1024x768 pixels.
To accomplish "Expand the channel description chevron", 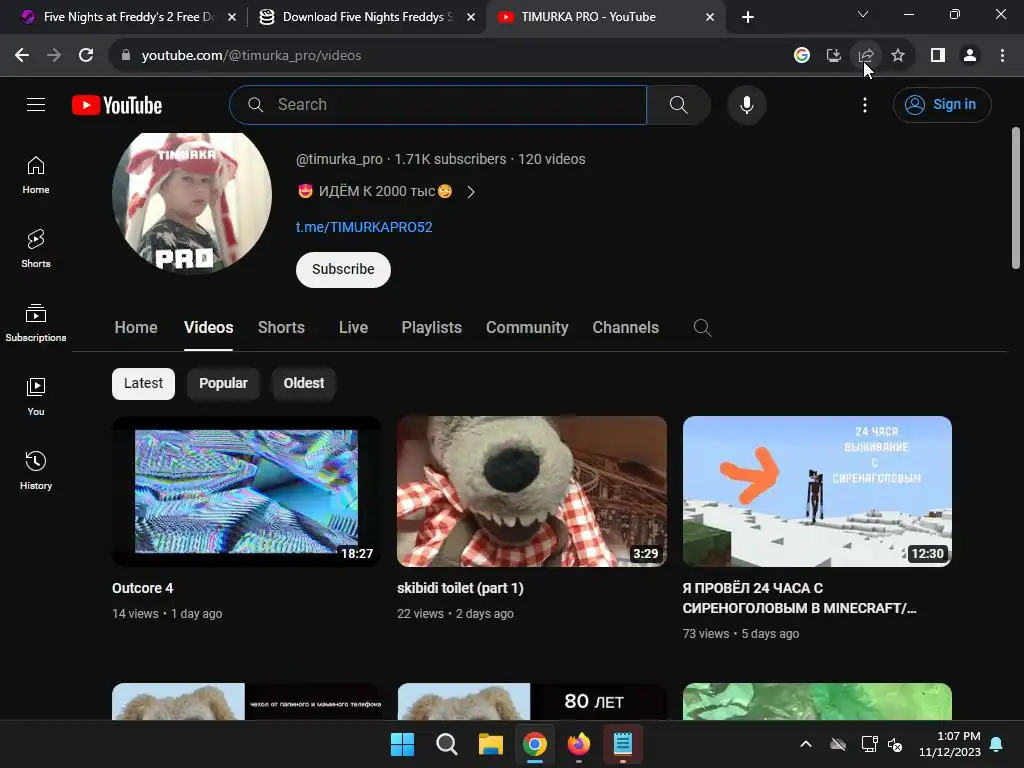I will click(x=471, y=191).
